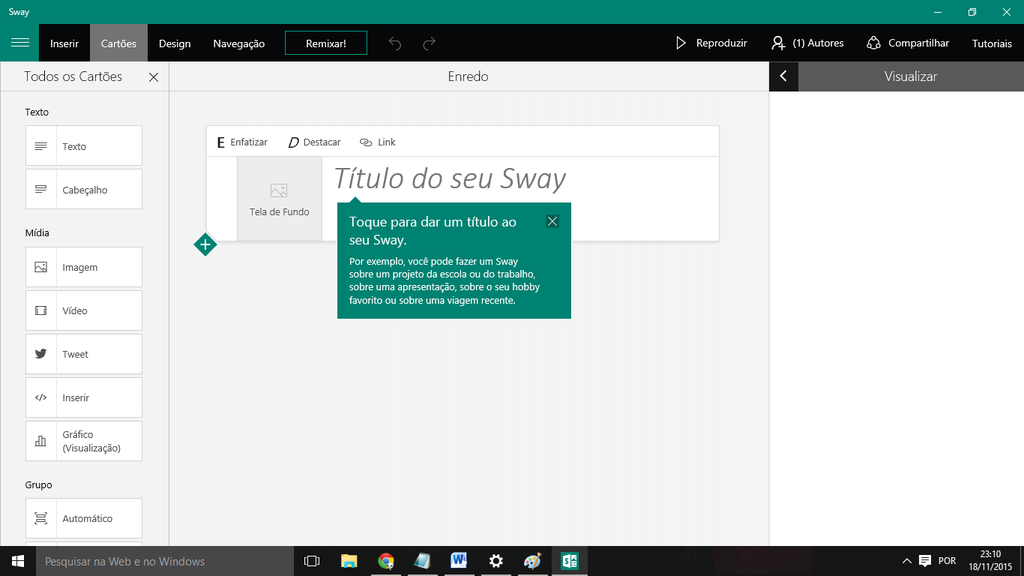Open the Visualizar preview pane
The width and height of the screenshot is (1024, 576).
910,76
